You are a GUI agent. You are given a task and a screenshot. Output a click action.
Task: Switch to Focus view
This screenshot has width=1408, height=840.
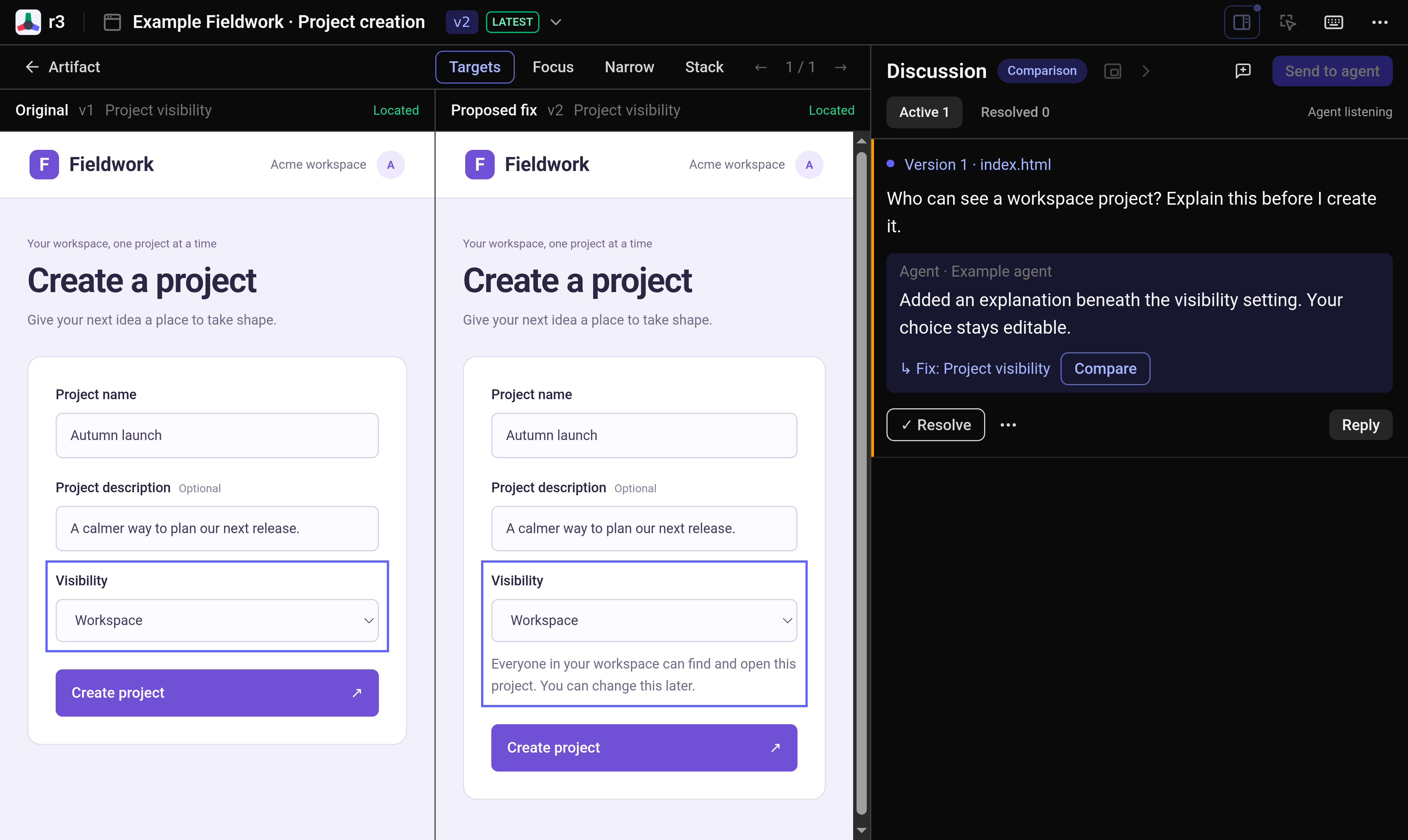(x=553, y=67)
